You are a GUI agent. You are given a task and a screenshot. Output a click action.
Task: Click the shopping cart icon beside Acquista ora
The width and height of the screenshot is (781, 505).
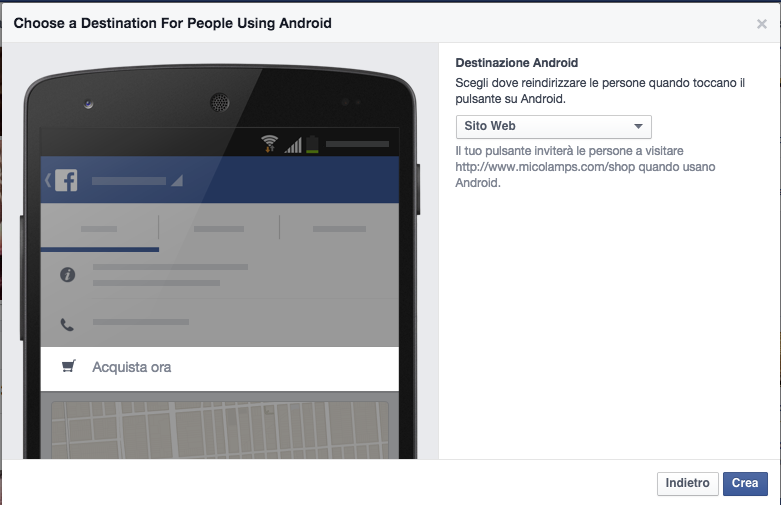(x=68, y=367)
